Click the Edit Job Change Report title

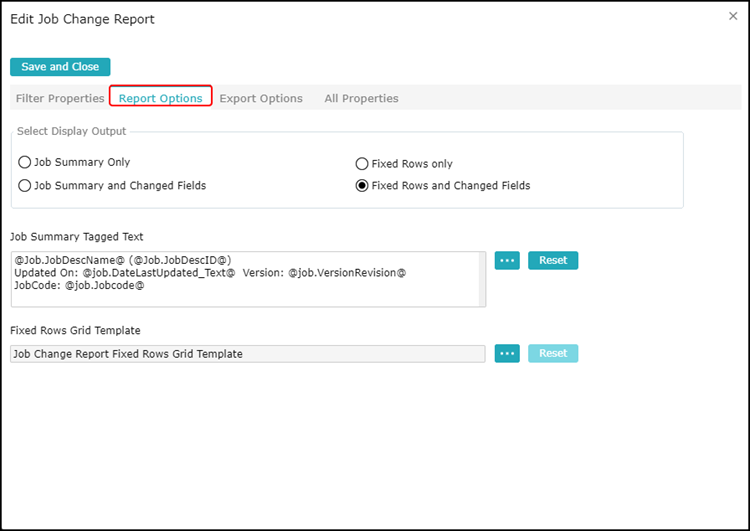click(x=82, y=19)
